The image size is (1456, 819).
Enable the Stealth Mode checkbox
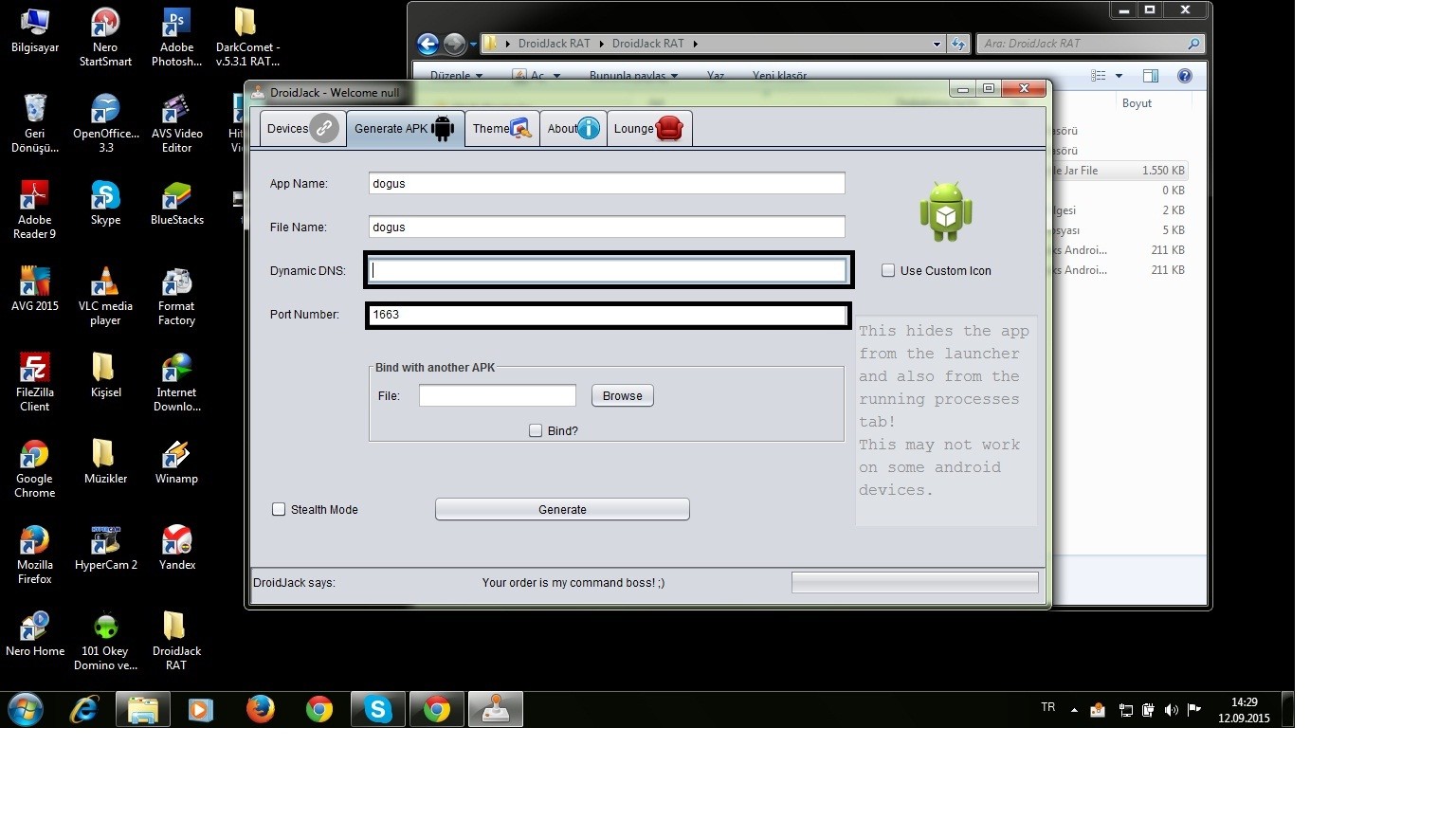(279, 509)
